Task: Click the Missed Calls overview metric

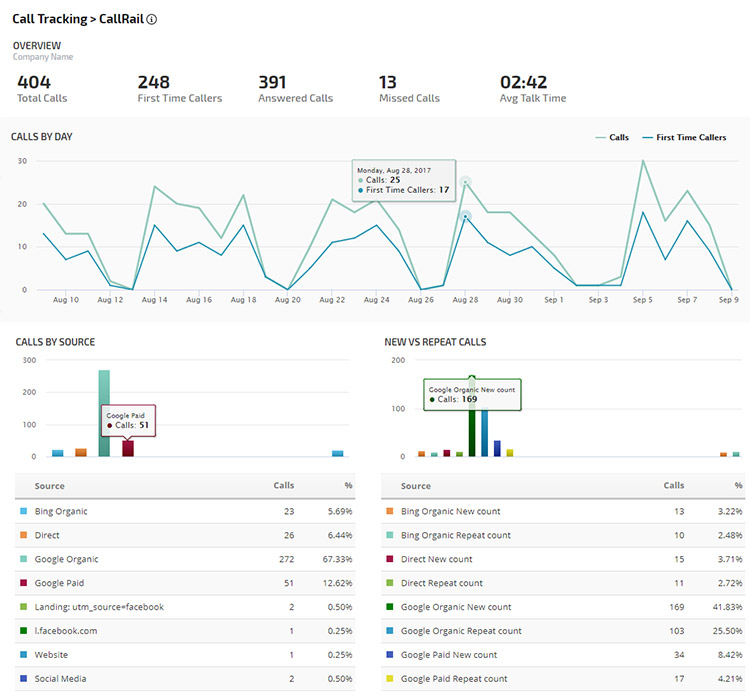Action: coord(408,88)
